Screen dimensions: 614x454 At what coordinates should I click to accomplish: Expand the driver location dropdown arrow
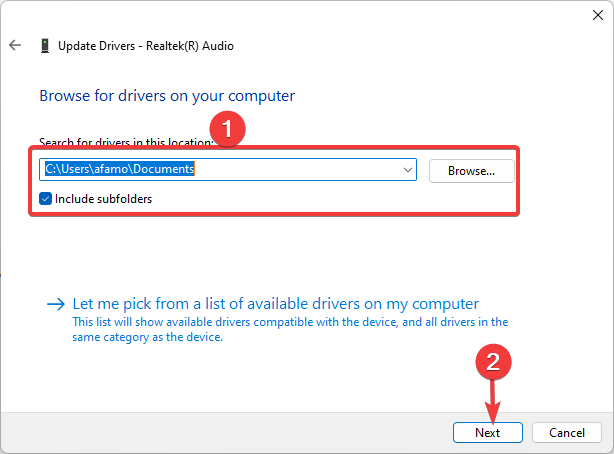click(408, 170)
